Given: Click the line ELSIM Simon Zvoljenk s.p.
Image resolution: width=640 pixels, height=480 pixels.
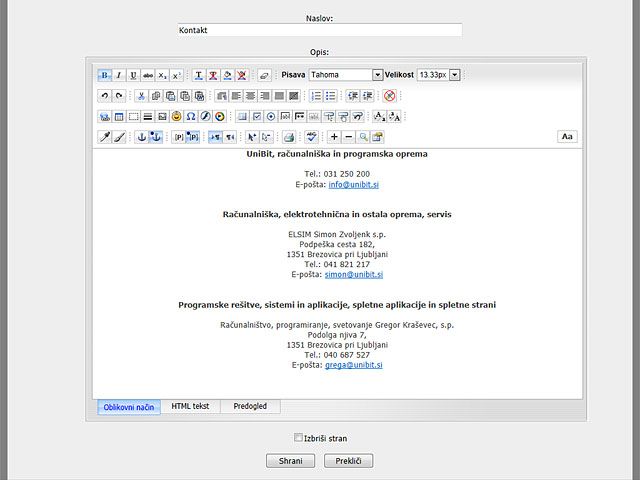Looking at the screenshot, I should [337, 234].
